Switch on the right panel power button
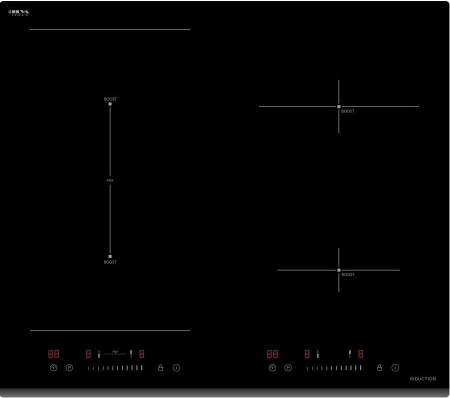This screenshot has width=450, height=398. pyautogui.click(x=395, y=368)
